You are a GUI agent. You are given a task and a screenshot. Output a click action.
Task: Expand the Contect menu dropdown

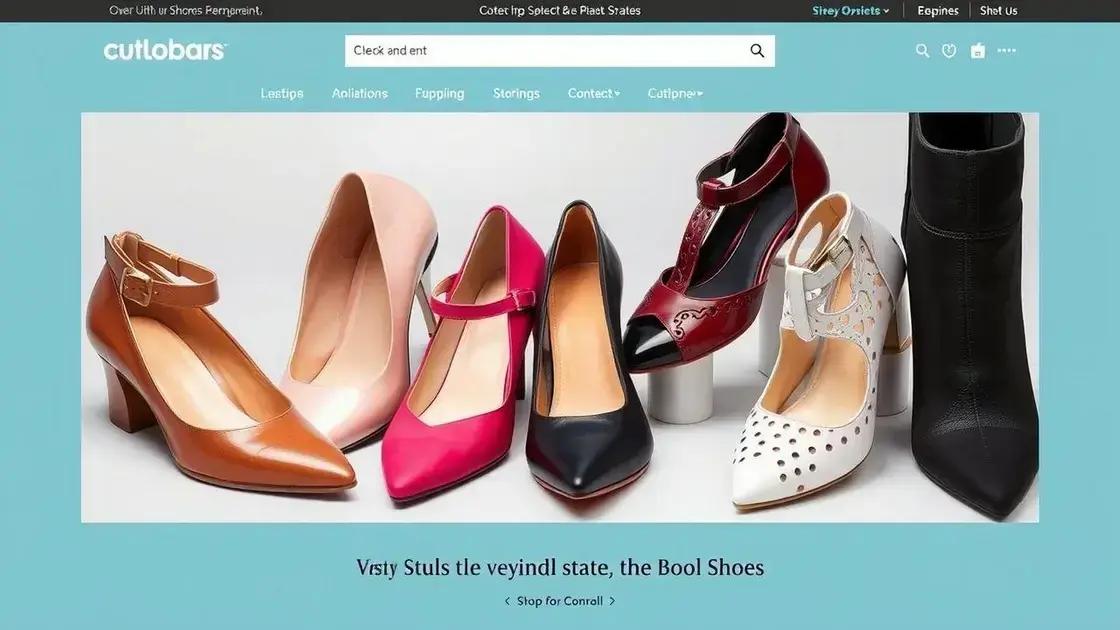(594, 94)
